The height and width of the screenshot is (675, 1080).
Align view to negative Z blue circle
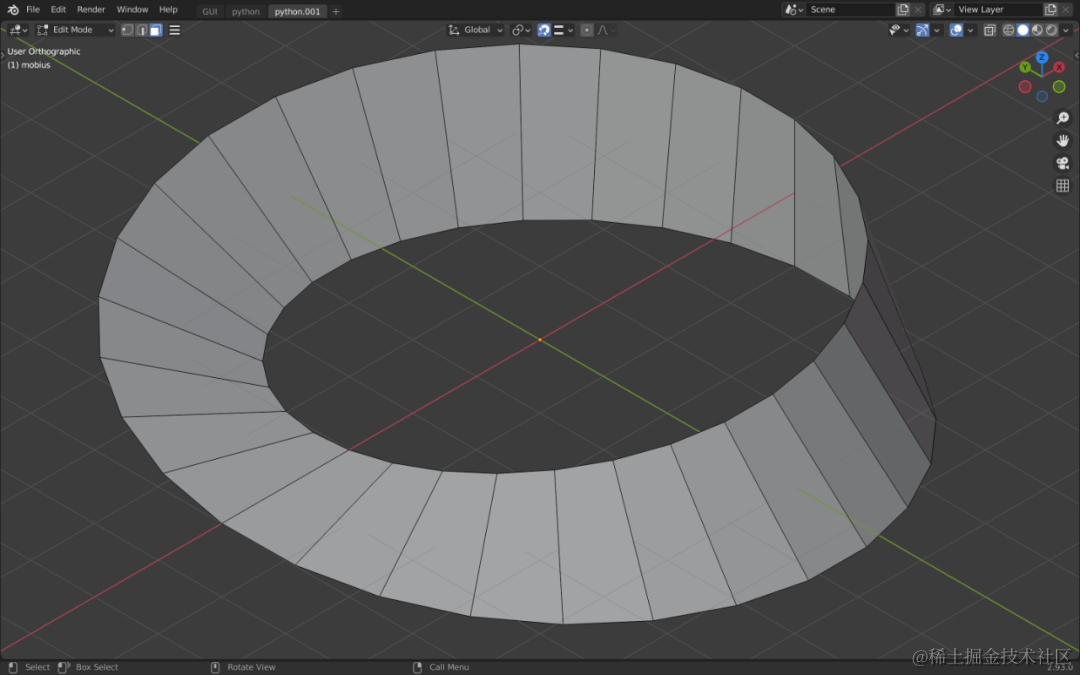(x=1042, y=96)
